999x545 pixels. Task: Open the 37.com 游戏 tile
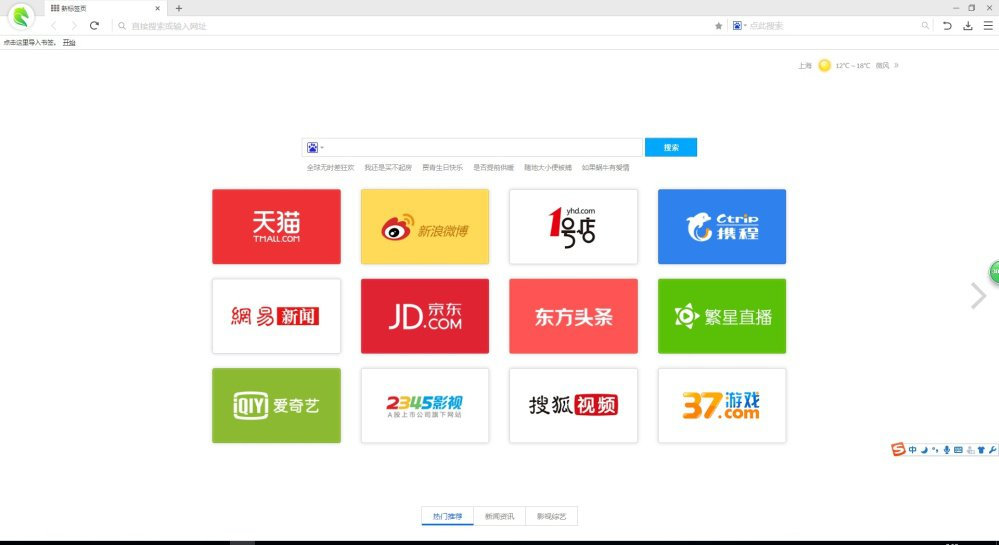[x=722, y=405]
